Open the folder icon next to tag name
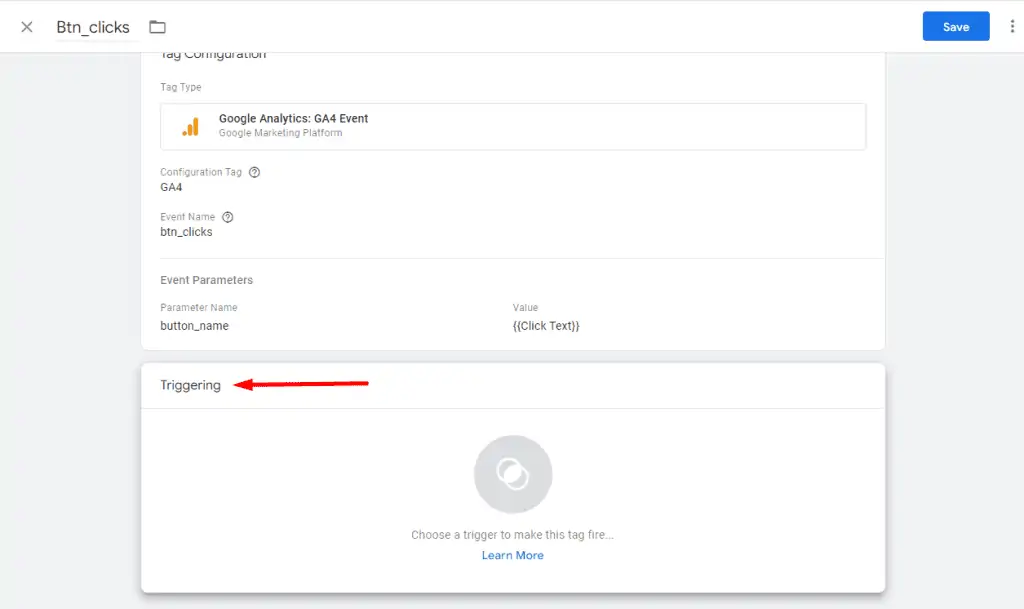 pyautogui.click(x=157, y=27)
